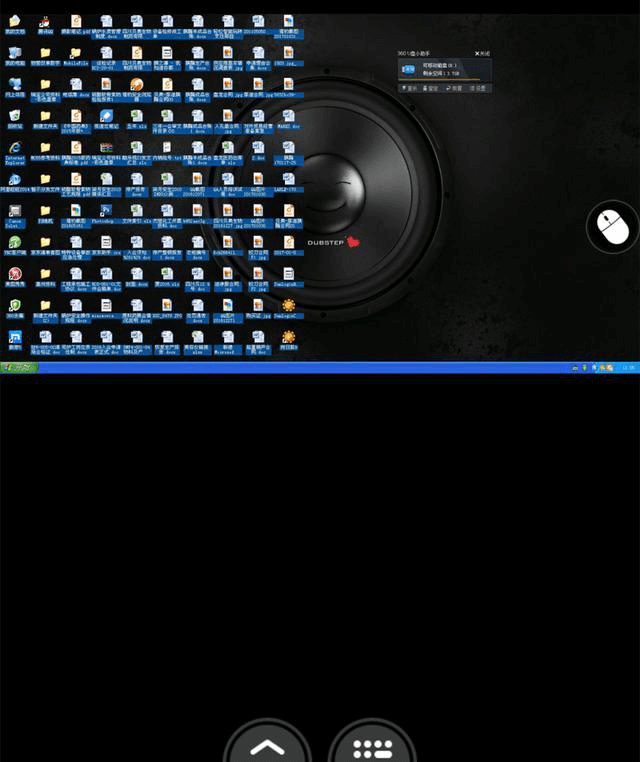This screenshot has height=762, width=640.
Task: Launch the 美图秀秀 desktop shortcut
Action: 14,275
